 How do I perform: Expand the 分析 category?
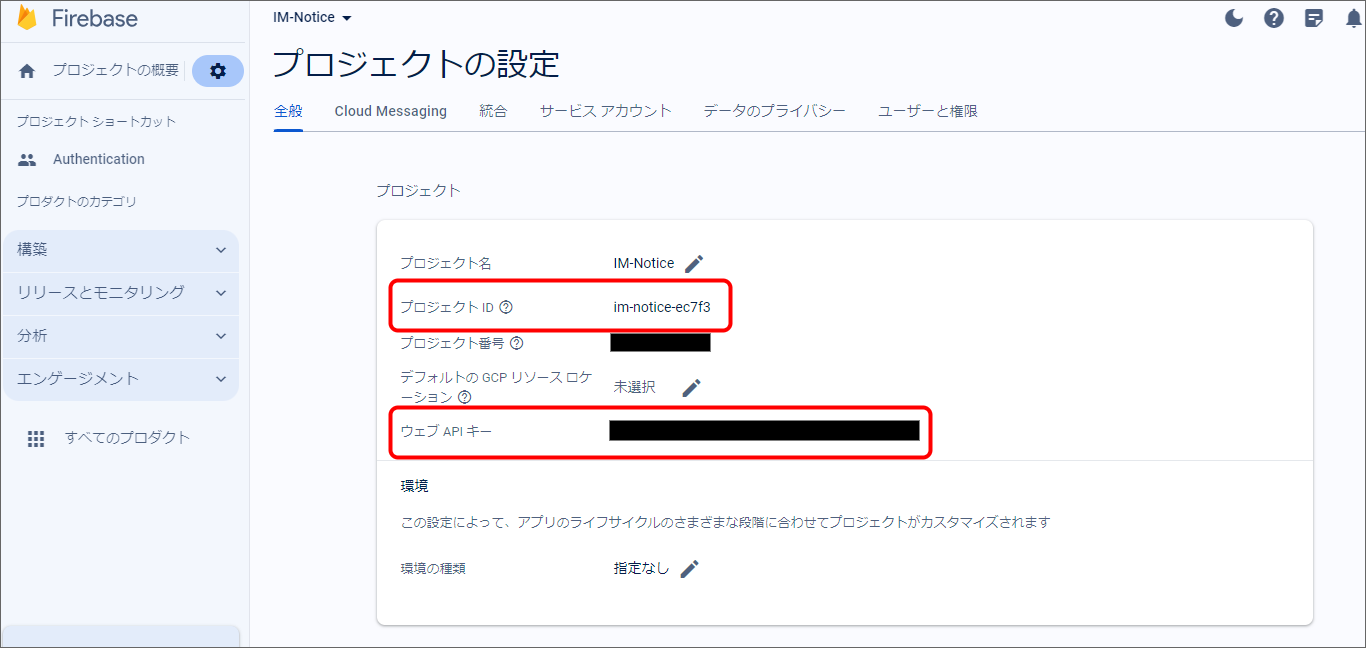pos(121,336)
